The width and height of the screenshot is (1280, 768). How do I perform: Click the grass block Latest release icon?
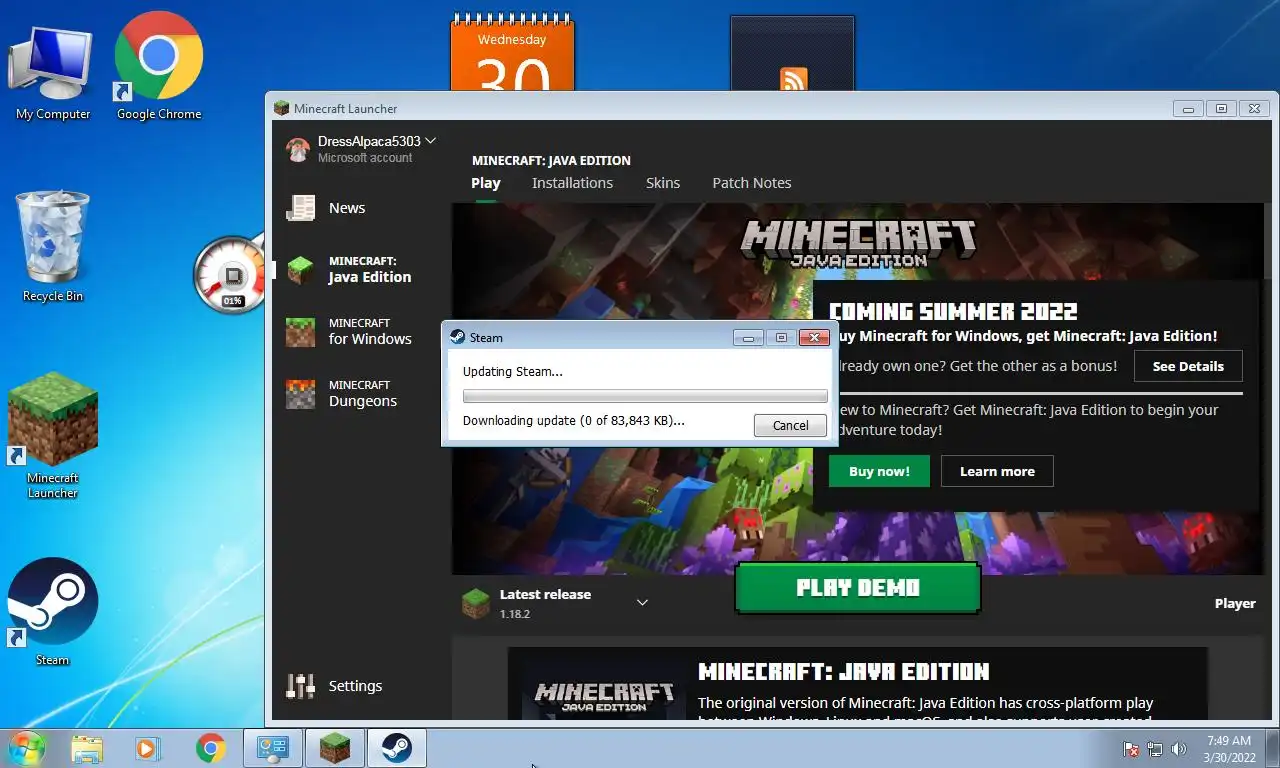click(476, 603)
